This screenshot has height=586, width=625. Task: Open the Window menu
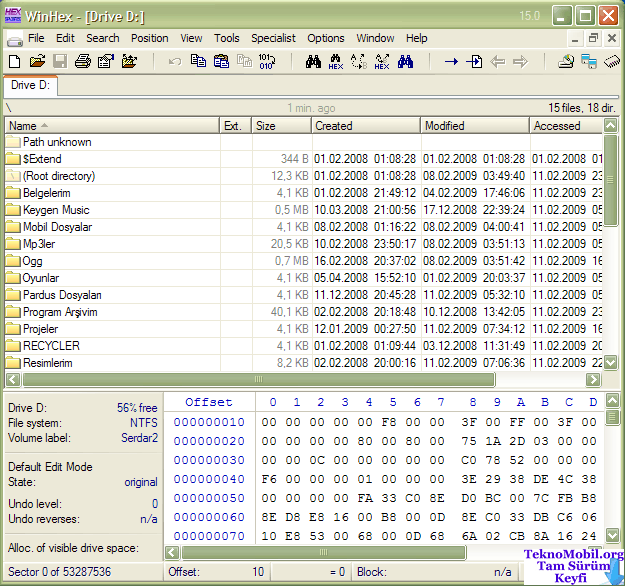click(375, 38)
